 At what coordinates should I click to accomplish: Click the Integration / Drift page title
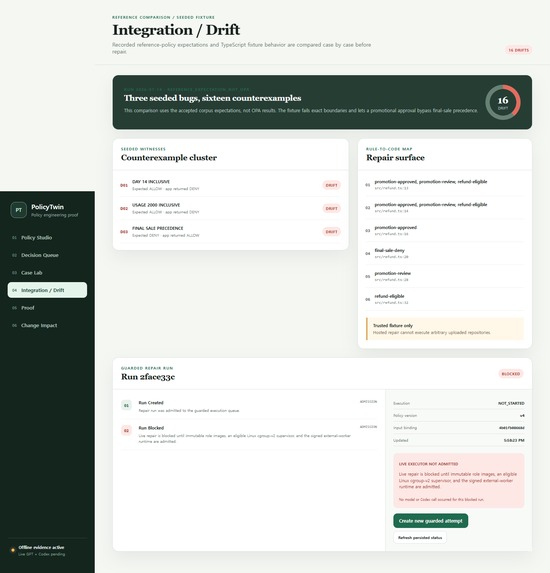176,30
